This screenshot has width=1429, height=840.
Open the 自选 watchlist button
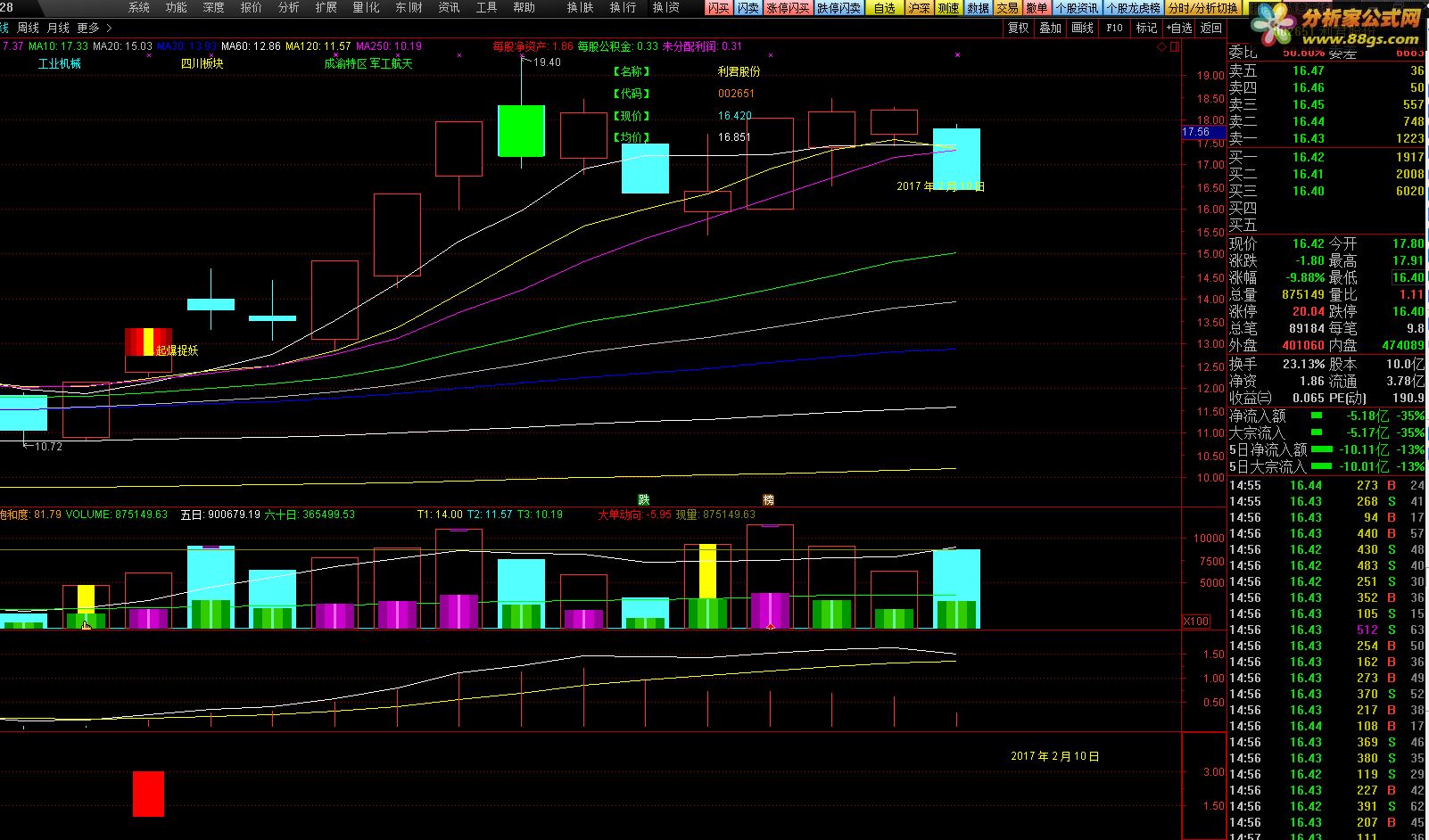885,8
